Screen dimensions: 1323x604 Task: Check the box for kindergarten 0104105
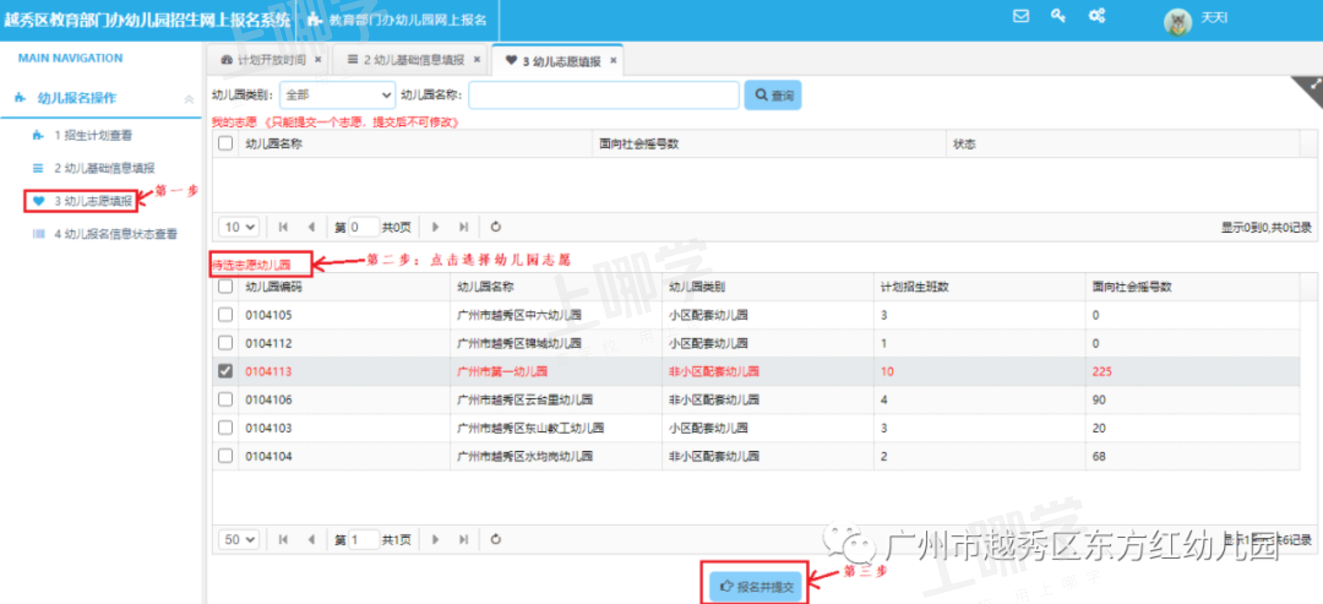225,315
